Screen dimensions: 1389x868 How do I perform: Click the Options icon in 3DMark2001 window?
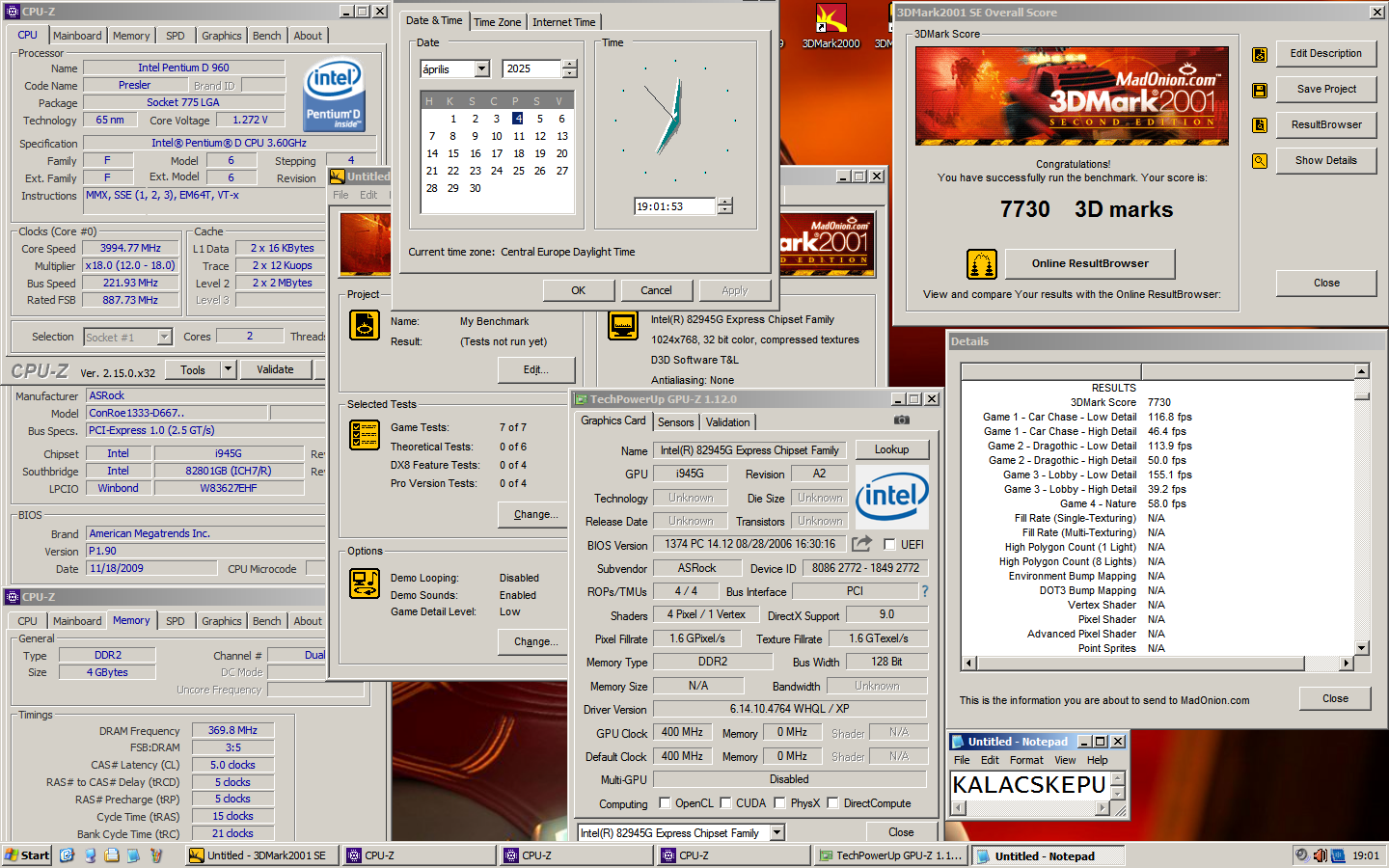(x=365, y=583)
